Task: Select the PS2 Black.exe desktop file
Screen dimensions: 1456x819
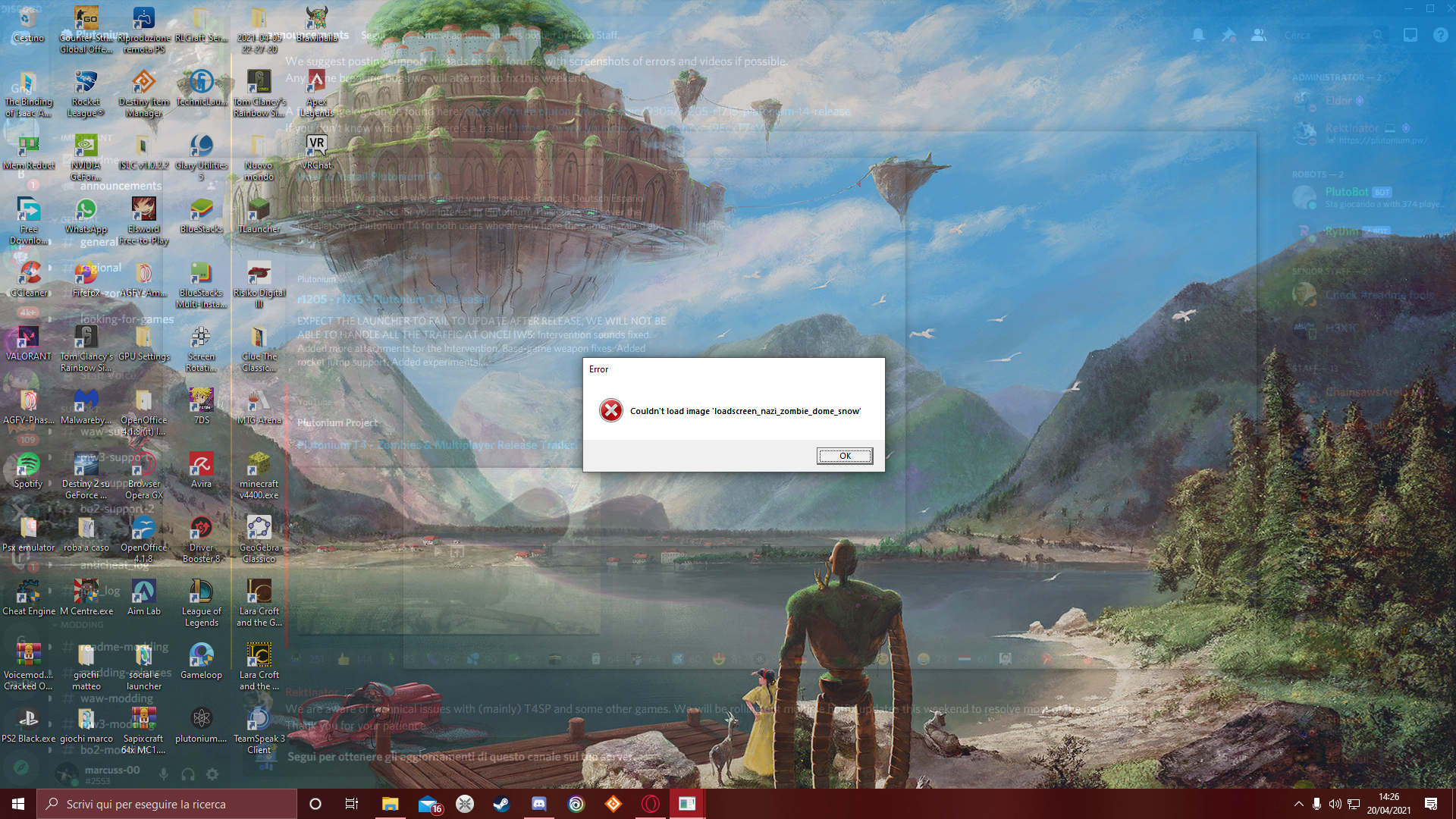Action: [x=28, y=725]
